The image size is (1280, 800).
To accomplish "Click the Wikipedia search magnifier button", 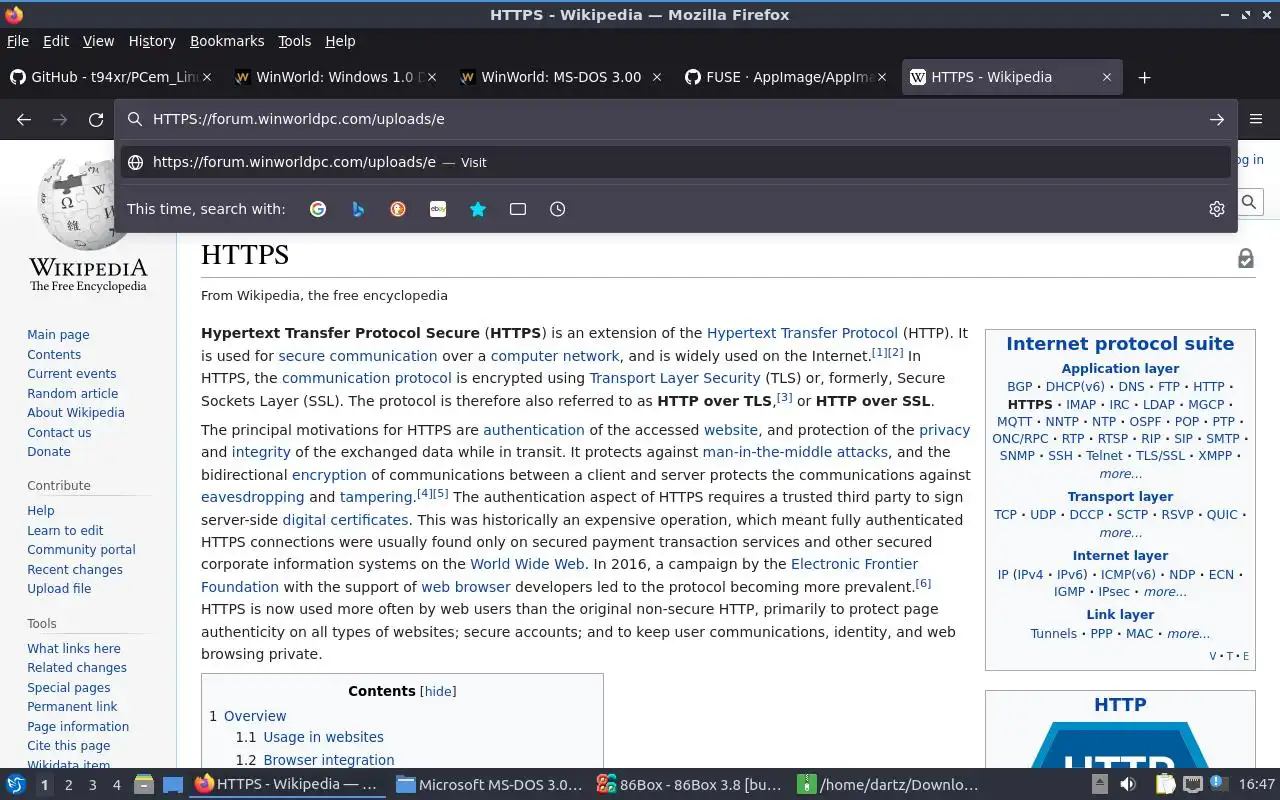I will [x=1249, y=202].
